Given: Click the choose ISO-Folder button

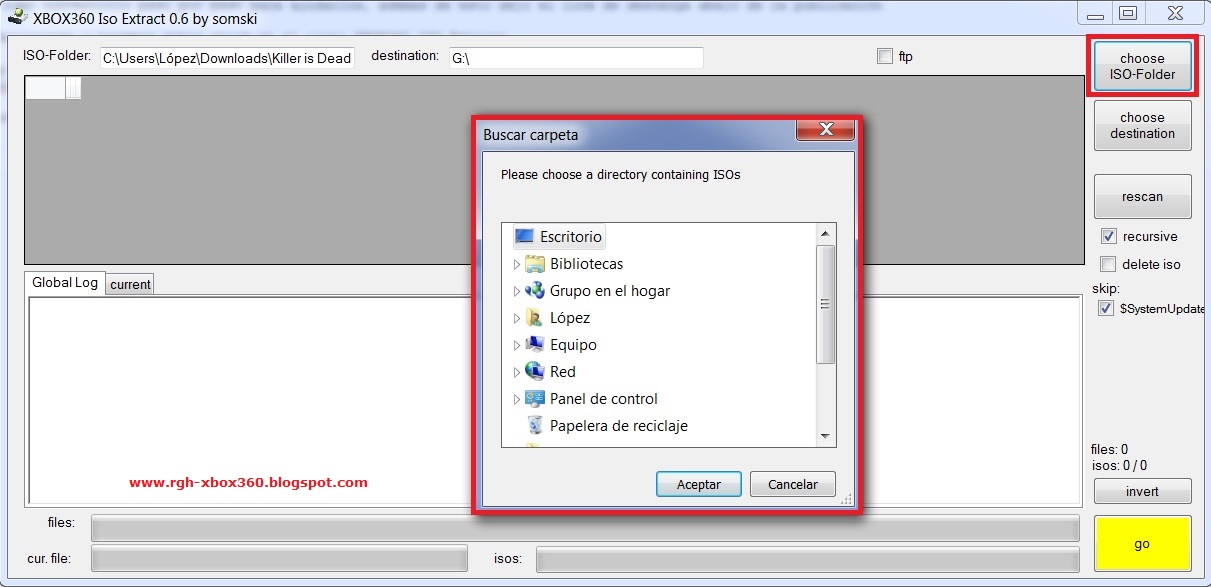Looking at the screenshot, I should [1142, 66].
